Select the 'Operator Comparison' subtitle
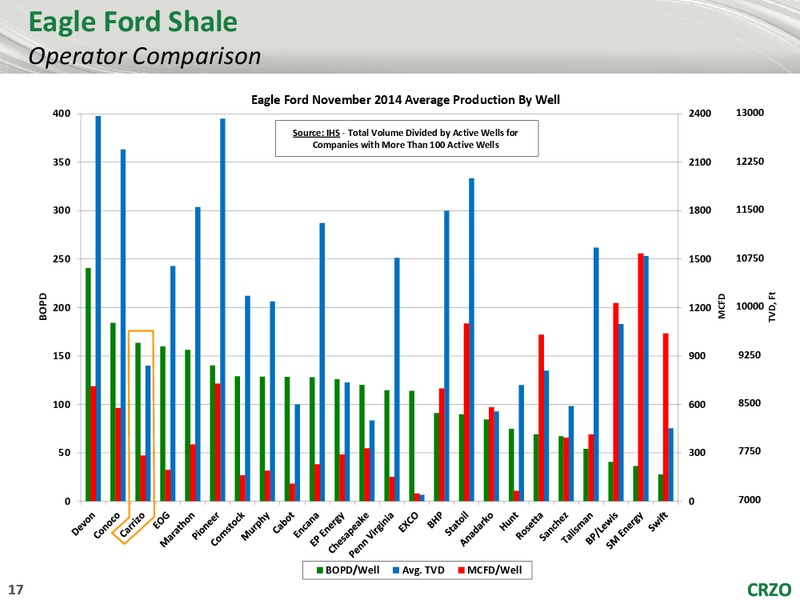Viewport: 800px width, 600px height. pyautogui.click(x=144, y=56)
